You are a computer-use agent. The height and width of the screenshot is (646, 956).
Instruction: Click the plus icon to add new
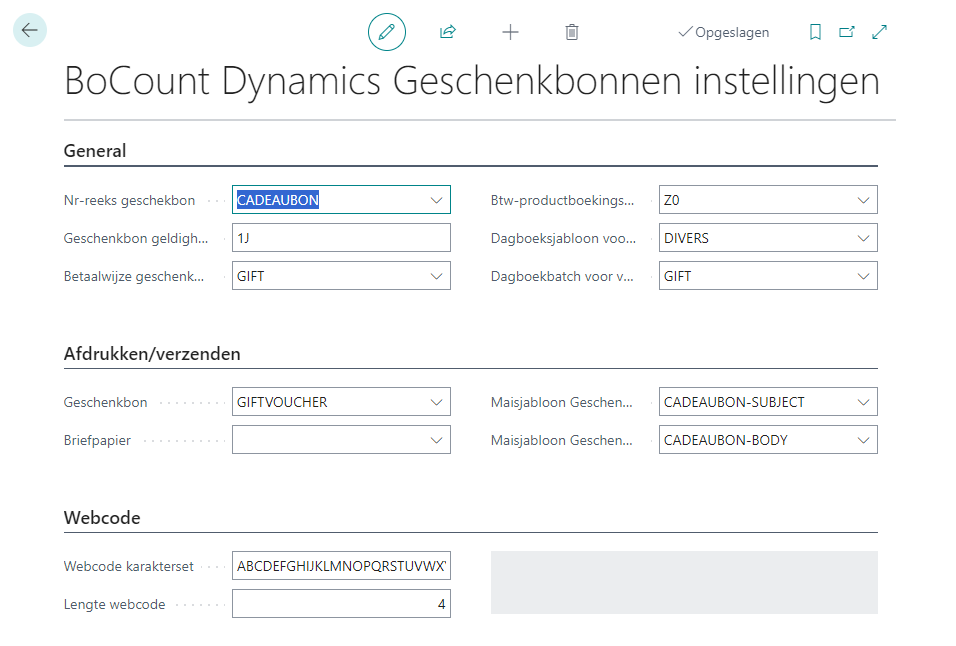510,32
